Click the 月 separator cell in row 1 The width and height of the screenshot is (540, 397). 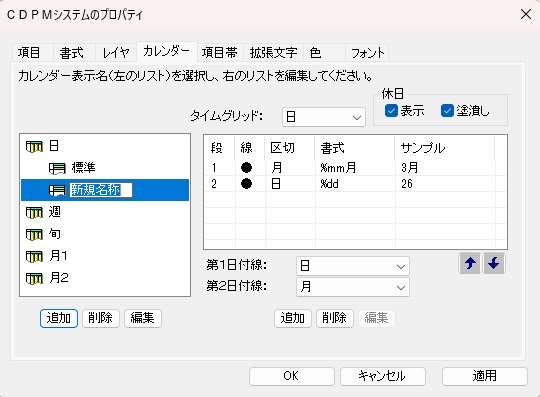[x=277, y=168]
